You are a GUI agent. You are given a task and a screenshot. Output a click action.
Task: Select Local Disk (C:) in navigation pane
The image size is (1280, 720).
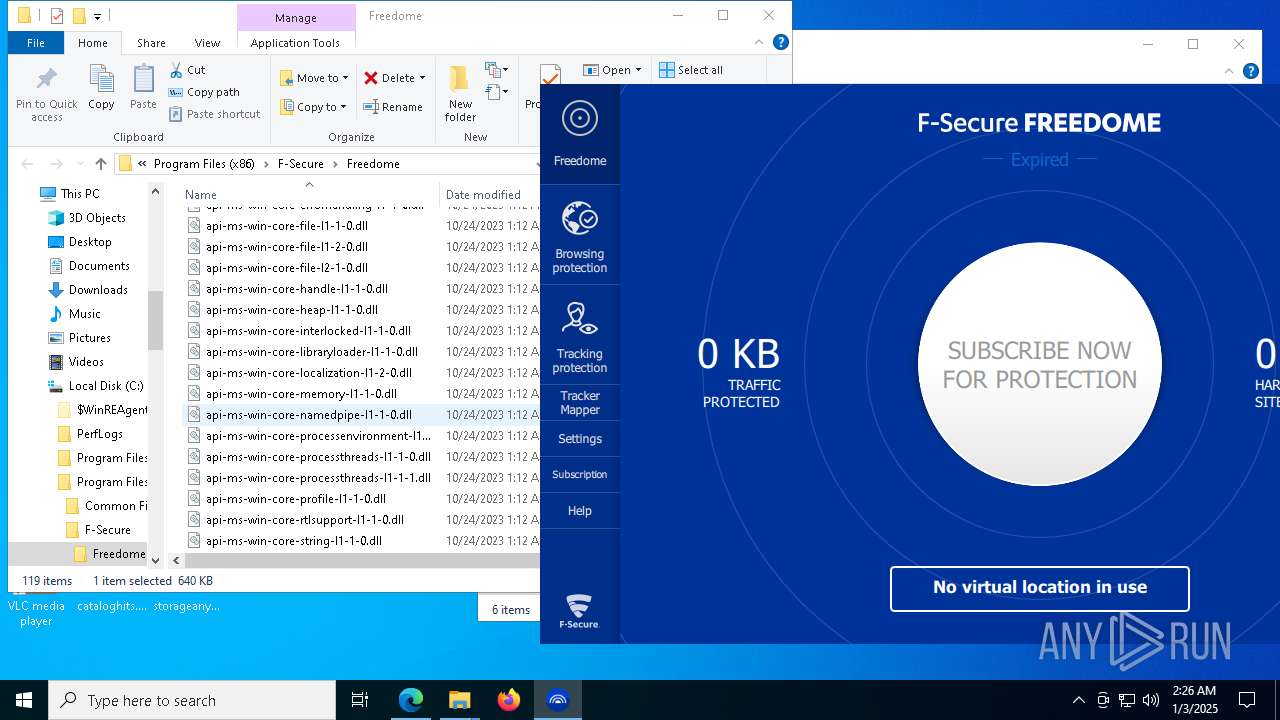tap(106, 386)
